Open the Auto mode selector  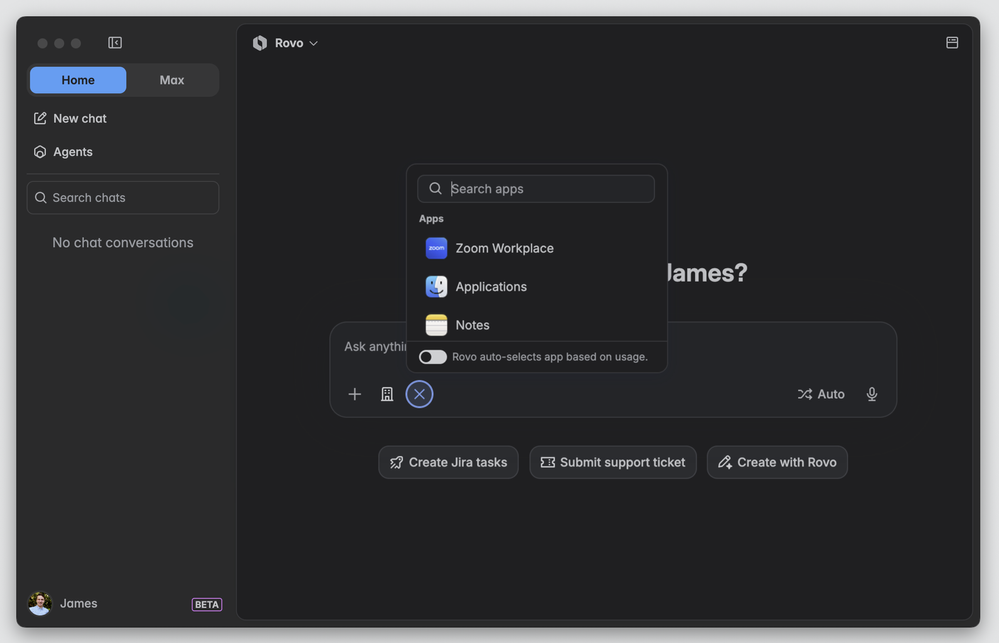click(821, 394)
